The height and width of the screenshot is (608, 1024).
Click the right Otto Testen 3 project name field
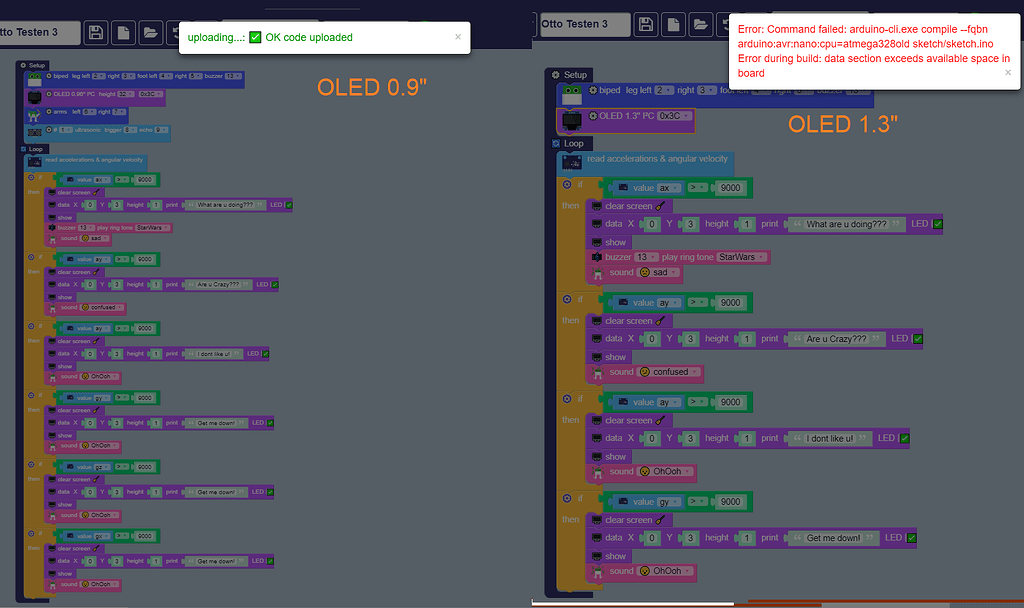[x=585, y=24]
